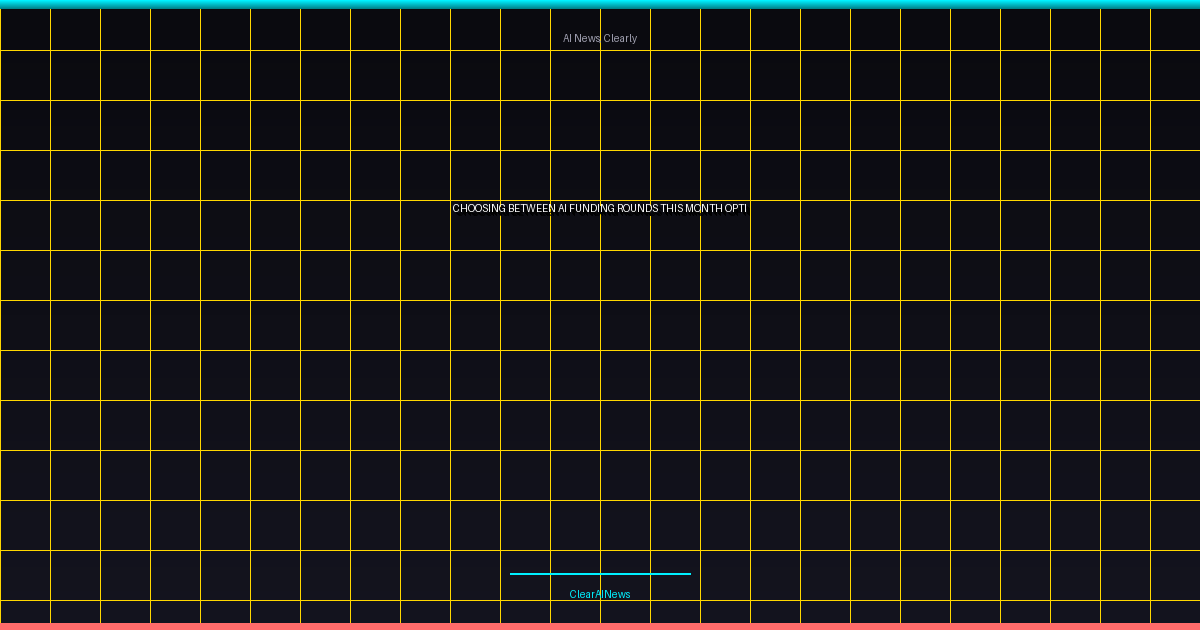
Task: Click the "AI News Clearly" header title
Action: pyautogui.click(x=599, y=38)
